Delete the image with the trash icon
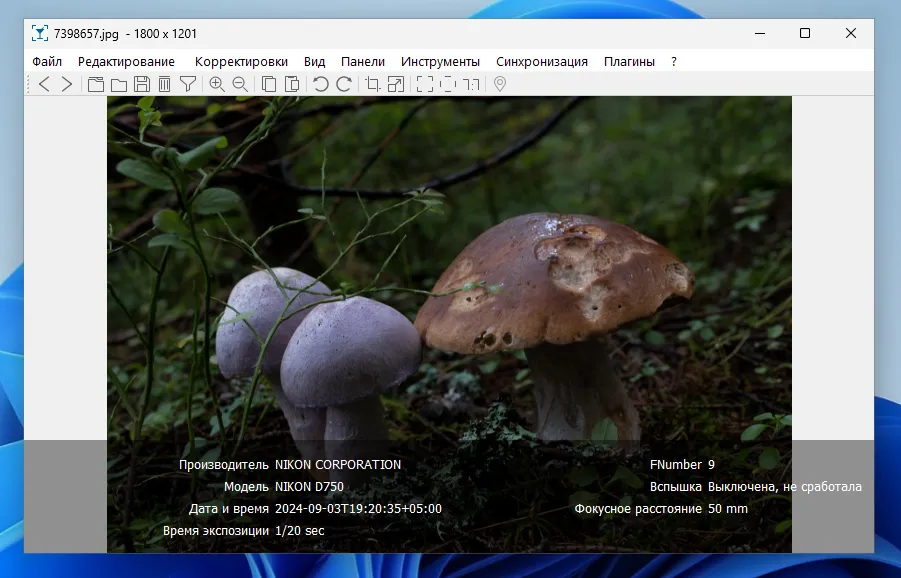This screenshot has height=578, width=901. [164, 84]
